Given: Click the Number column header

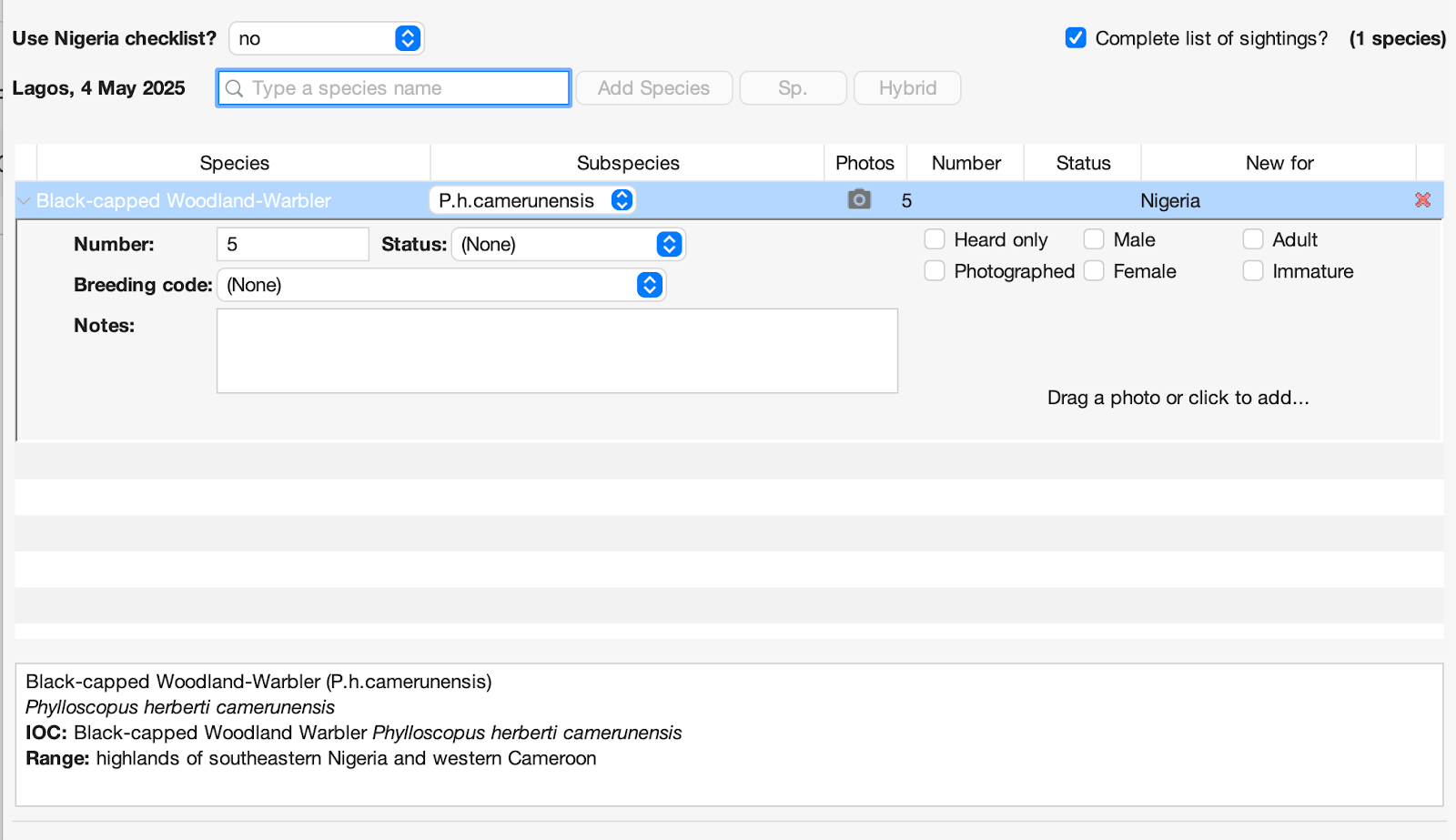Looking at the screenshot, I should (966, 163).
